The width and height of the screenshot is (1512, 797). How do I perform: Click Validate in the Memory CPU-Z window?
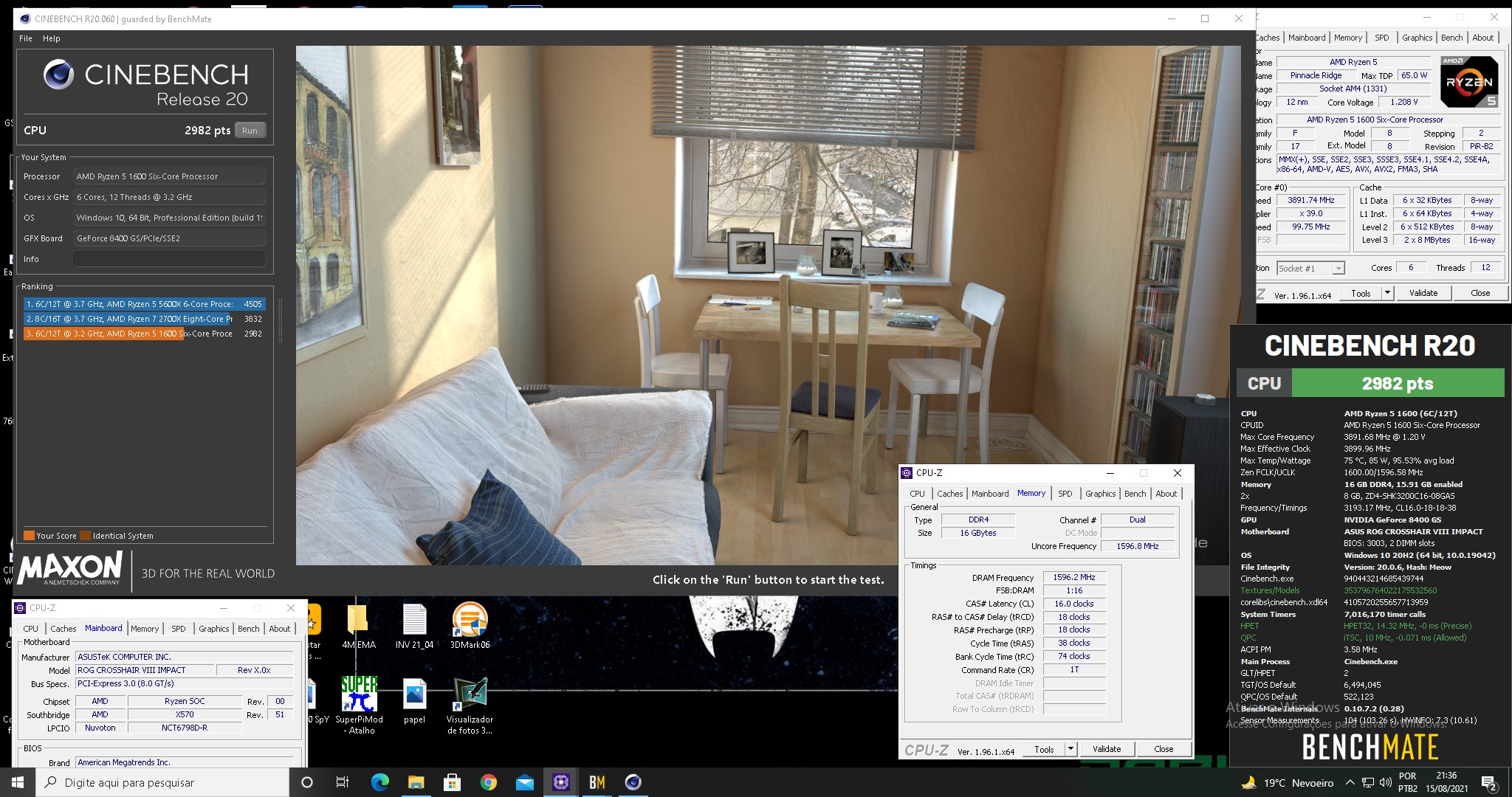[1107, 749]
